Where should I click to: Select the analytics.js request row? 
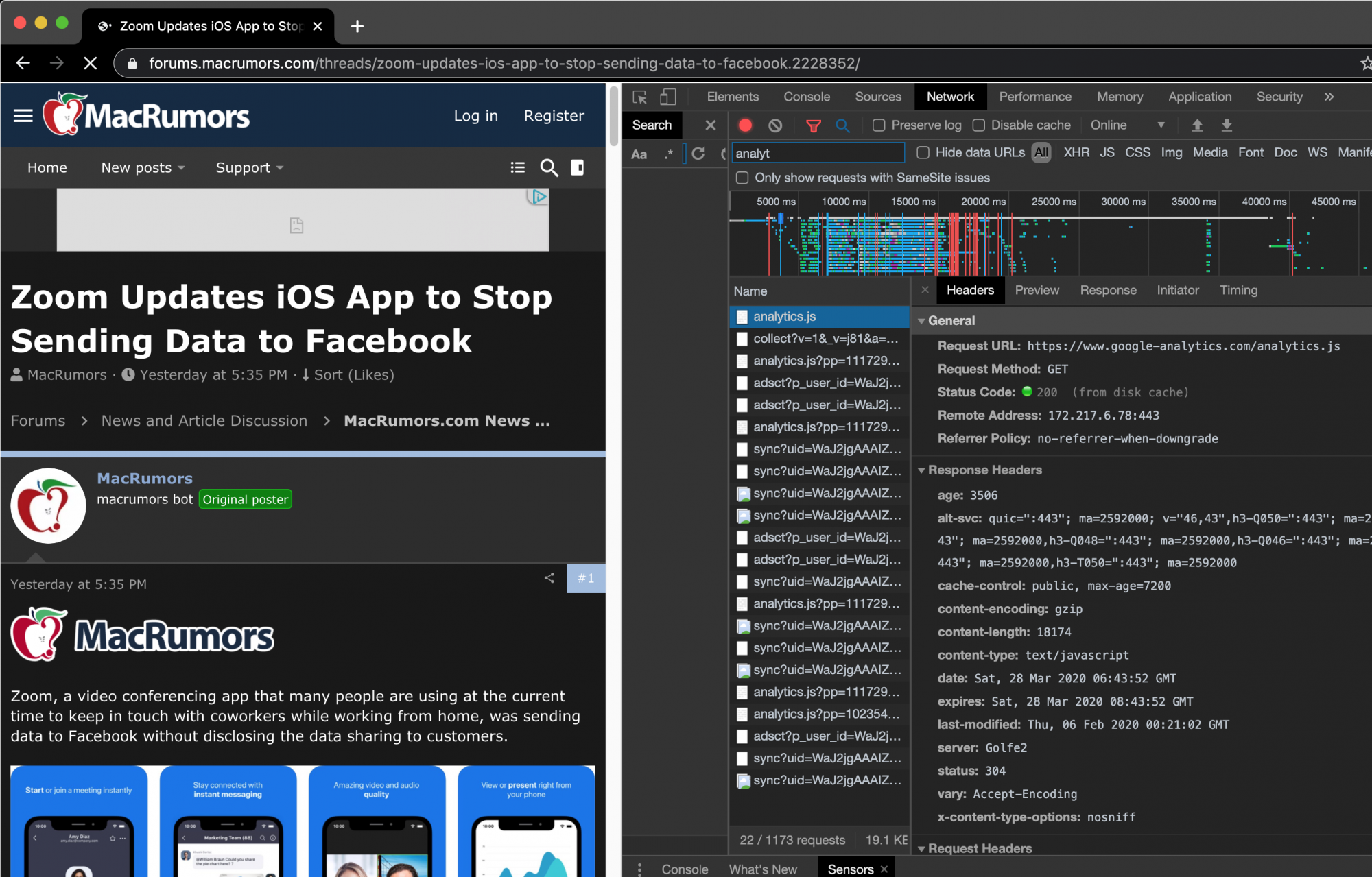pos(819,316)
